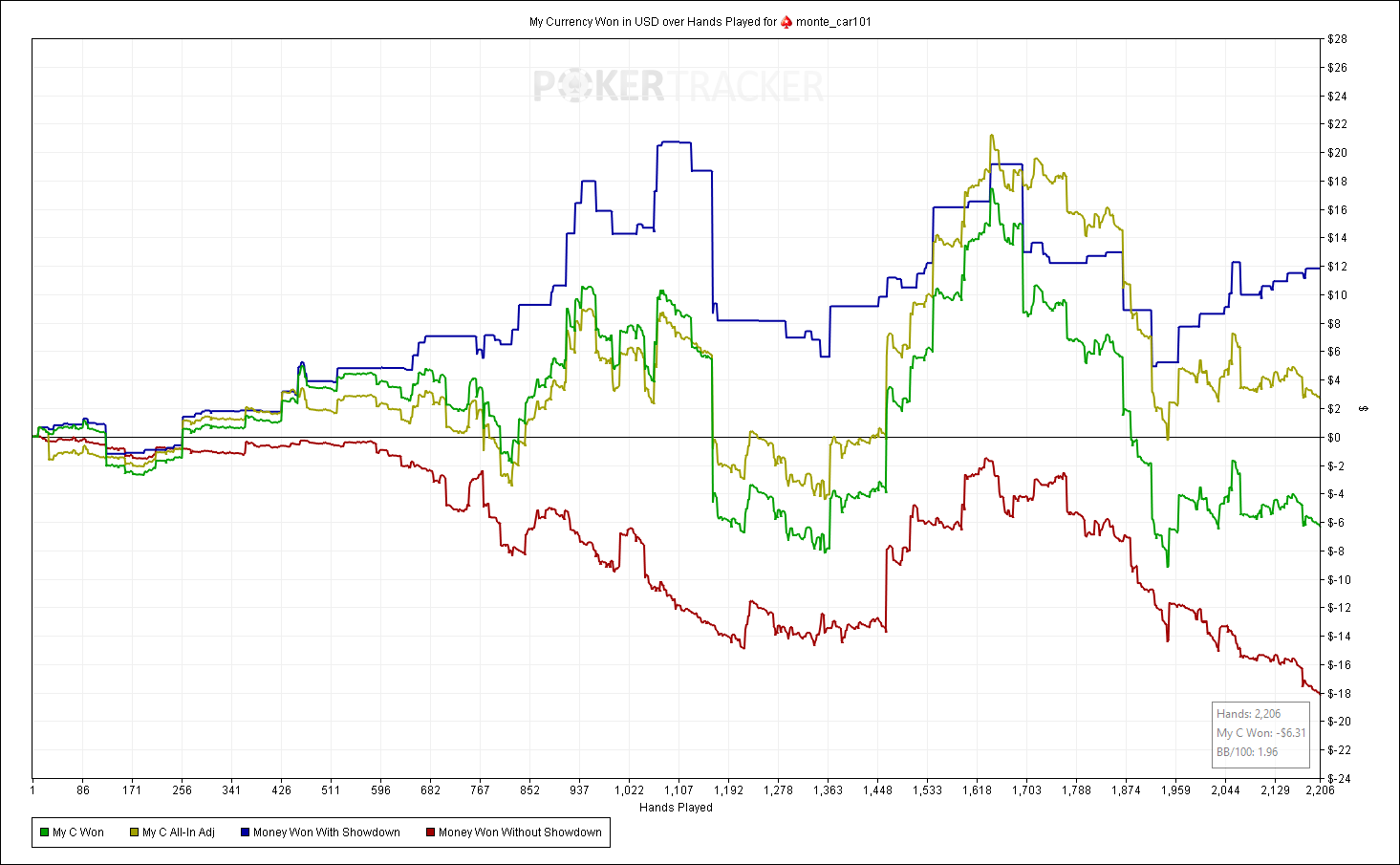The height and width of the screenshot is (865, 1400).
Task: Click the "426" x-axis tick label
Action: click(x=281, y=790)
